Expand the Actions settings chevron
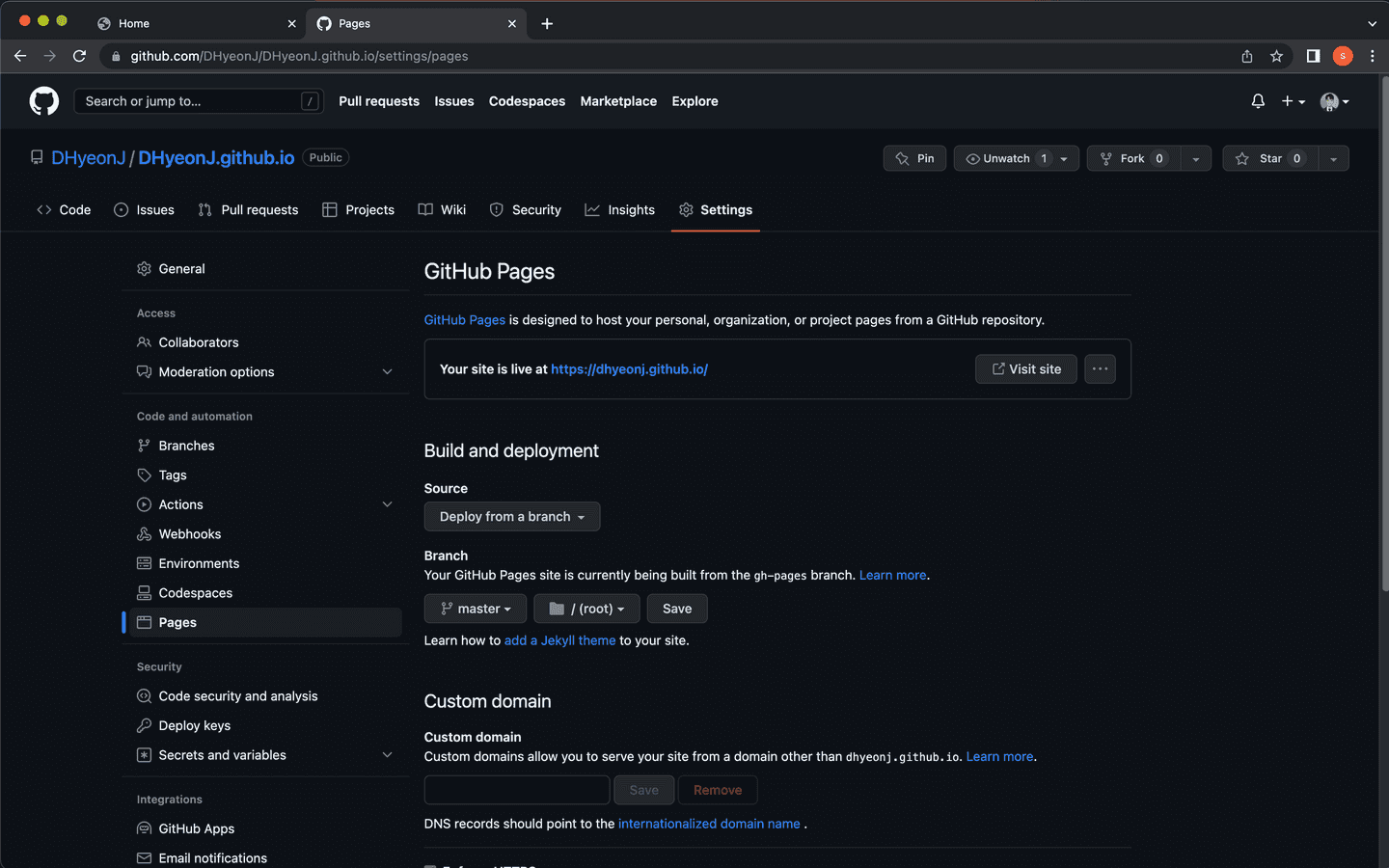Viewport: 1389px width, 868px height. pyautogui.click(x=387, y=504)
